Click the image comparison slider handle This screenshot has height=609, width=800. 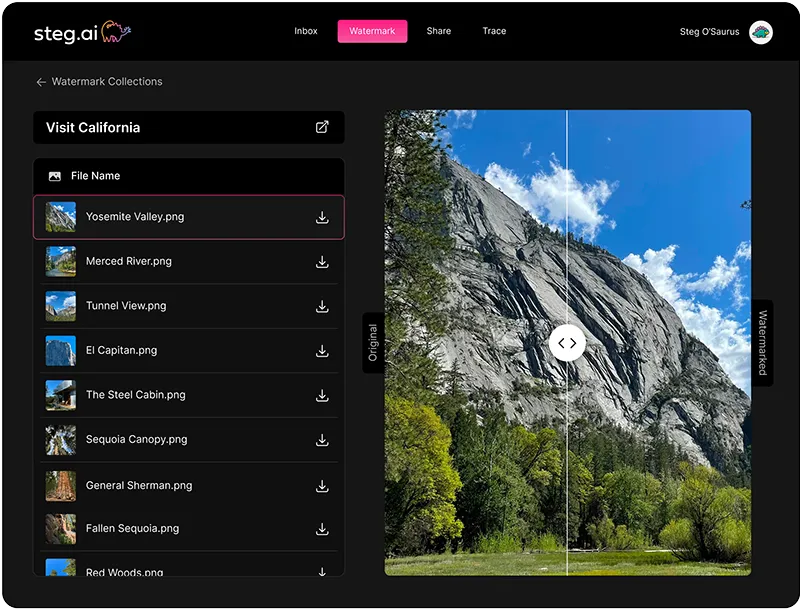[x=567, y=343]
